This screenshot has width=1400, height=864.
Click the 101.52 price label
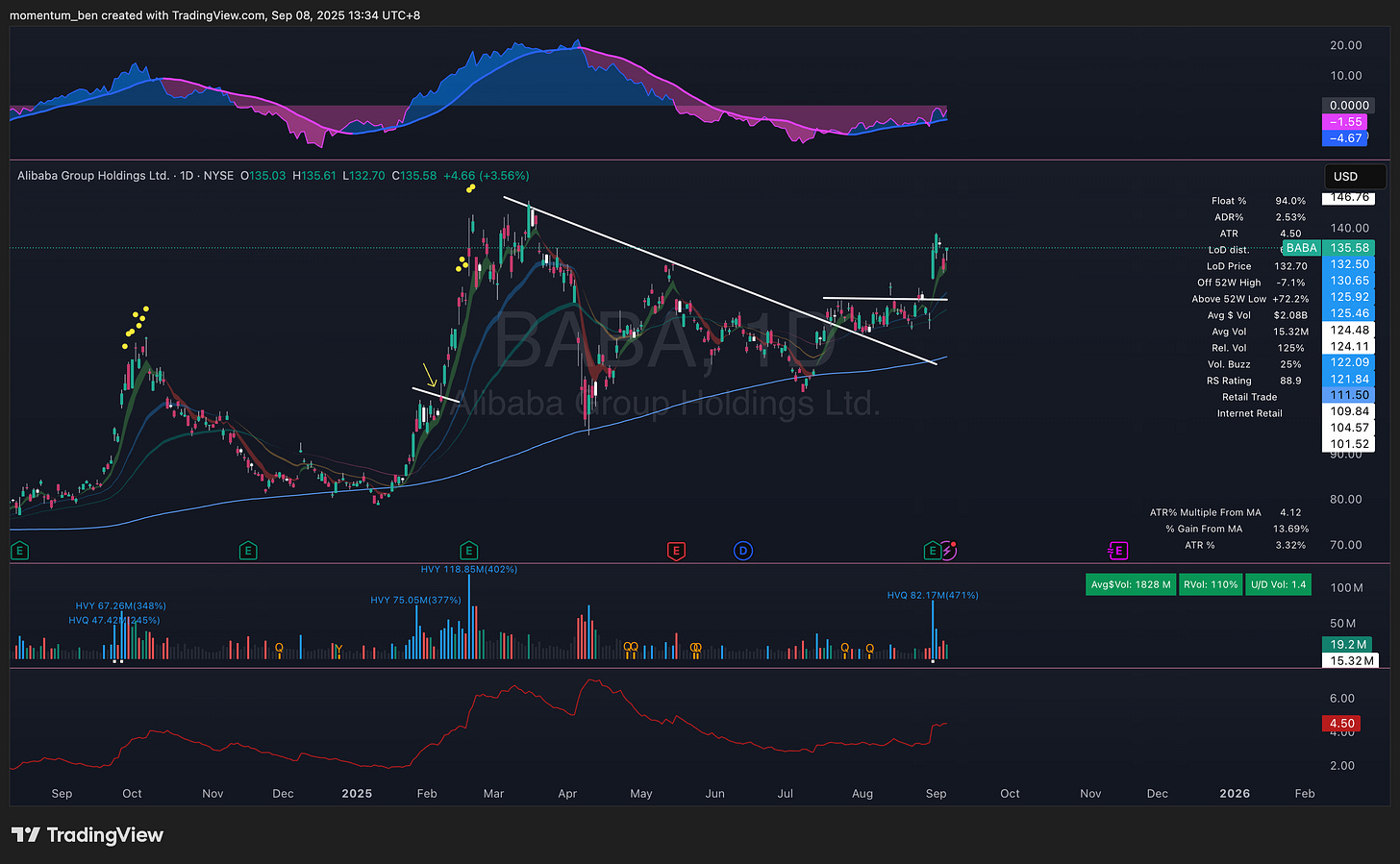pyautogui.click(x=1349, y=444)
